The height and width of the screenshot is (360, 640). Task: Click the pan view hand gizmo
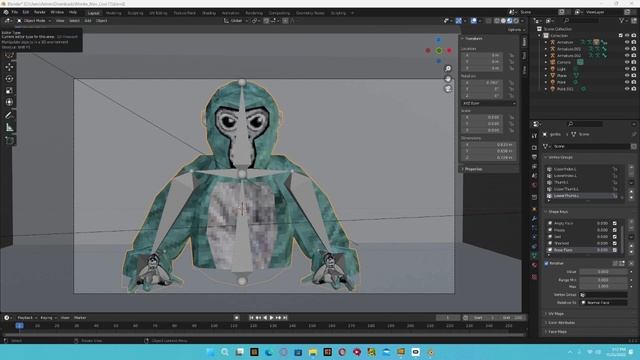tap(448, 78)
